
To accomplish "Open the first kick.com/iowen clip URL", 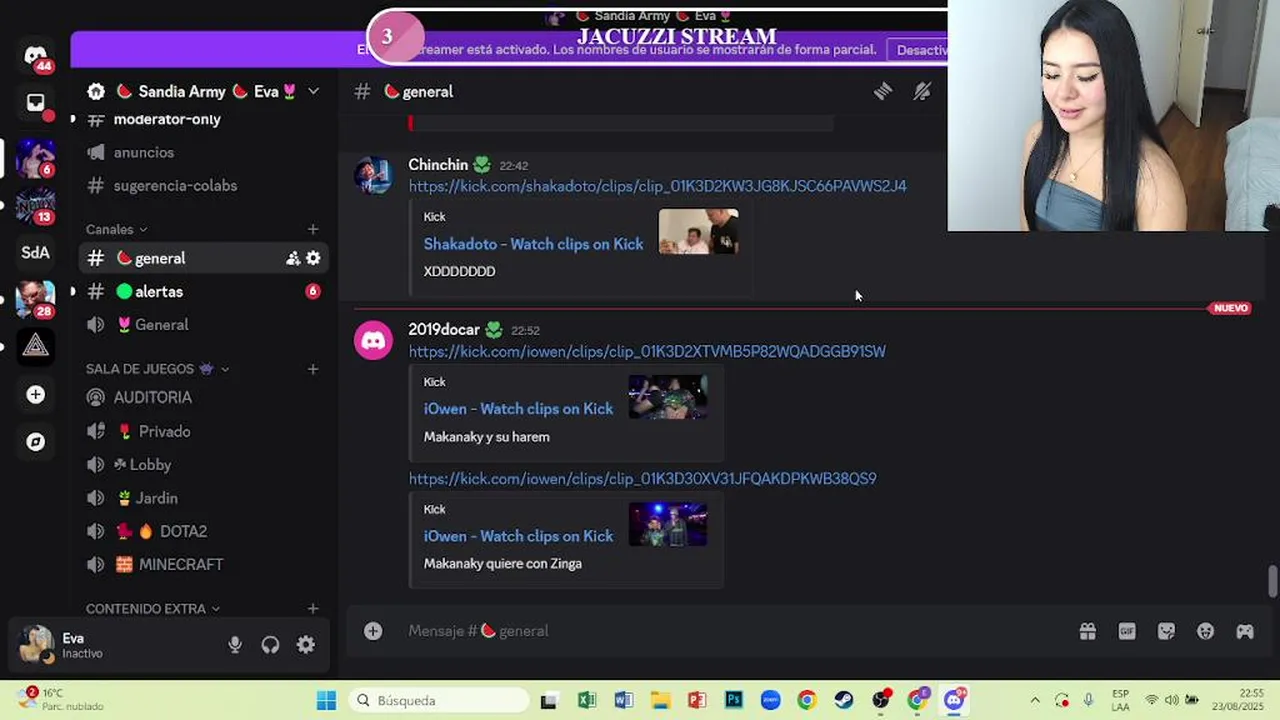I will [x=647, y=351].
